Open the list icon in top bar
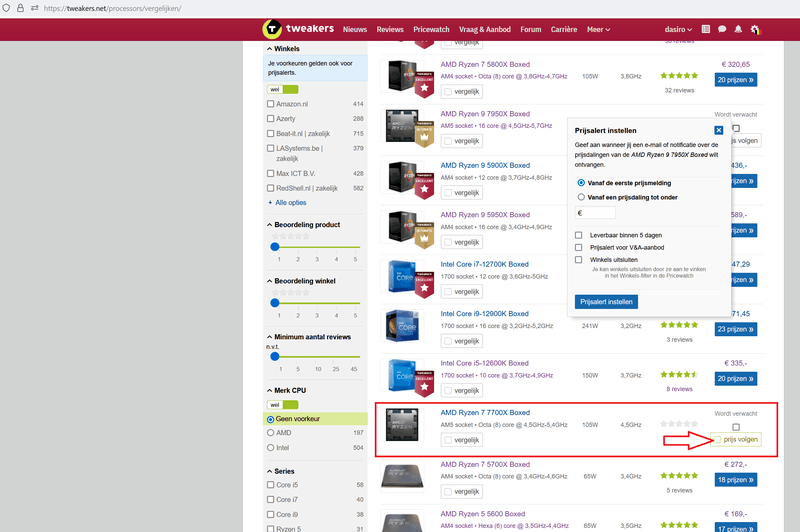Image resolution: width=800 pixels, height=532 pixels. click(706, 30)
